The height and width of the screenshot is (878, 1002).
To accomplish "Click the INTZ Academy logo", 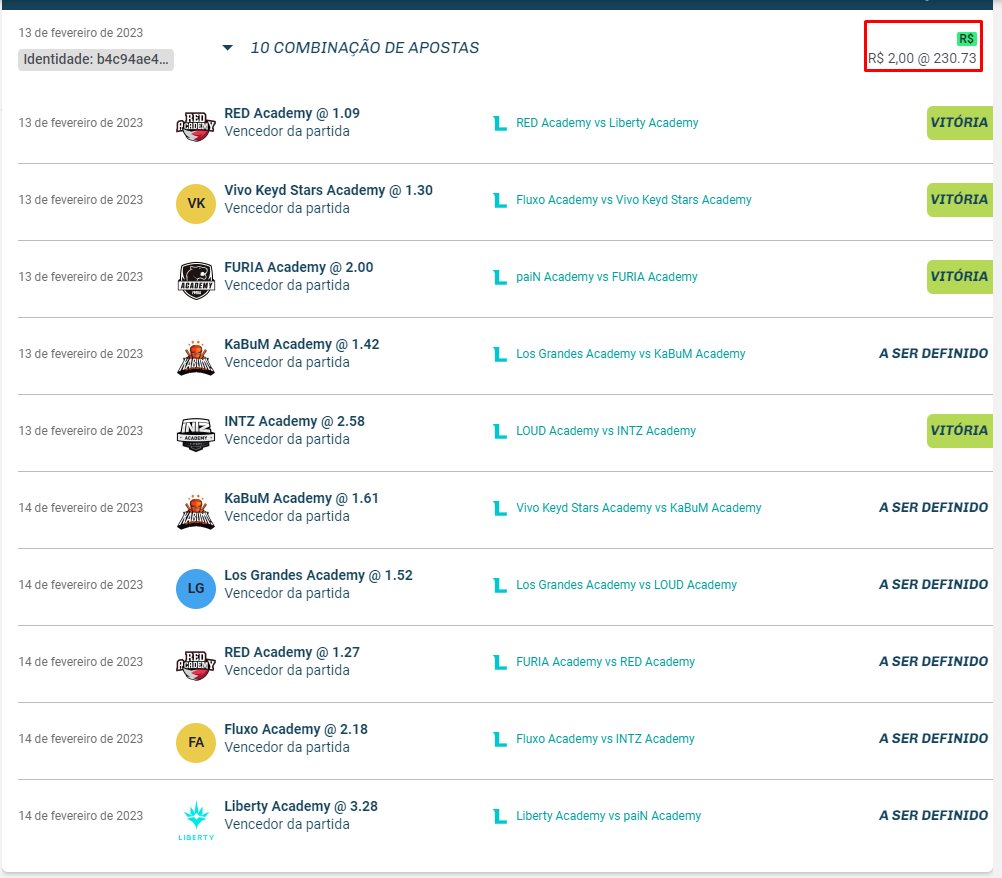I will pyautogui.click(x=196, y=435).
